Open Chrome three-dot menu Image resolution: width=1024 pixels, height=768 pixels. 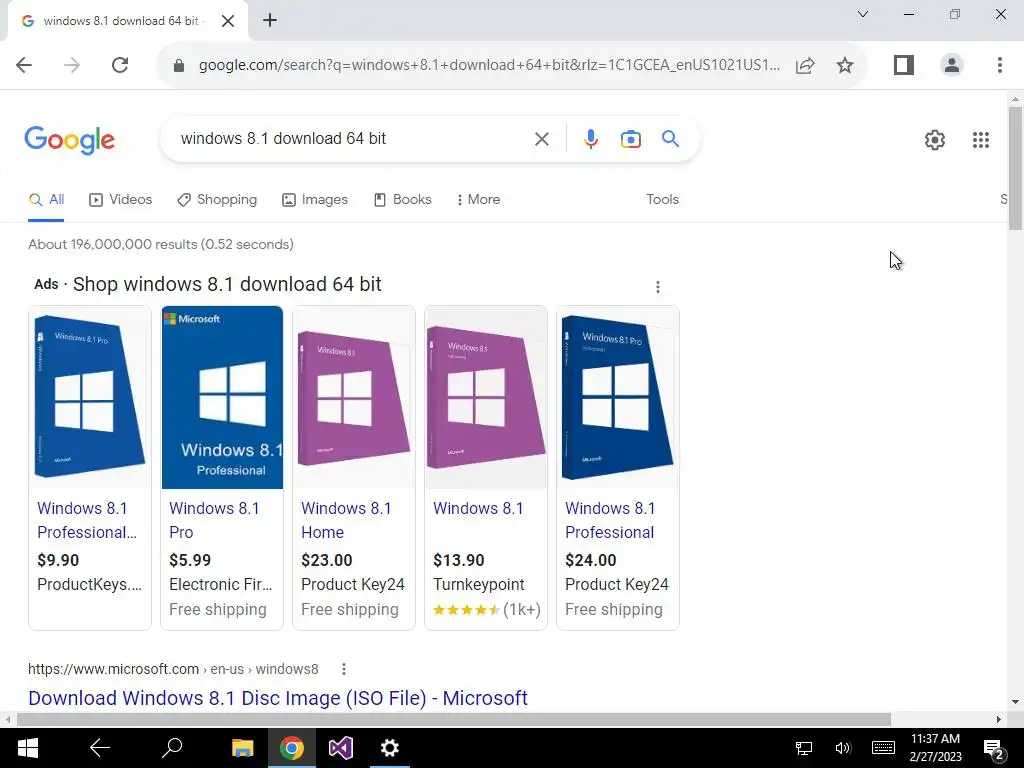click(x=1000, y=65)
